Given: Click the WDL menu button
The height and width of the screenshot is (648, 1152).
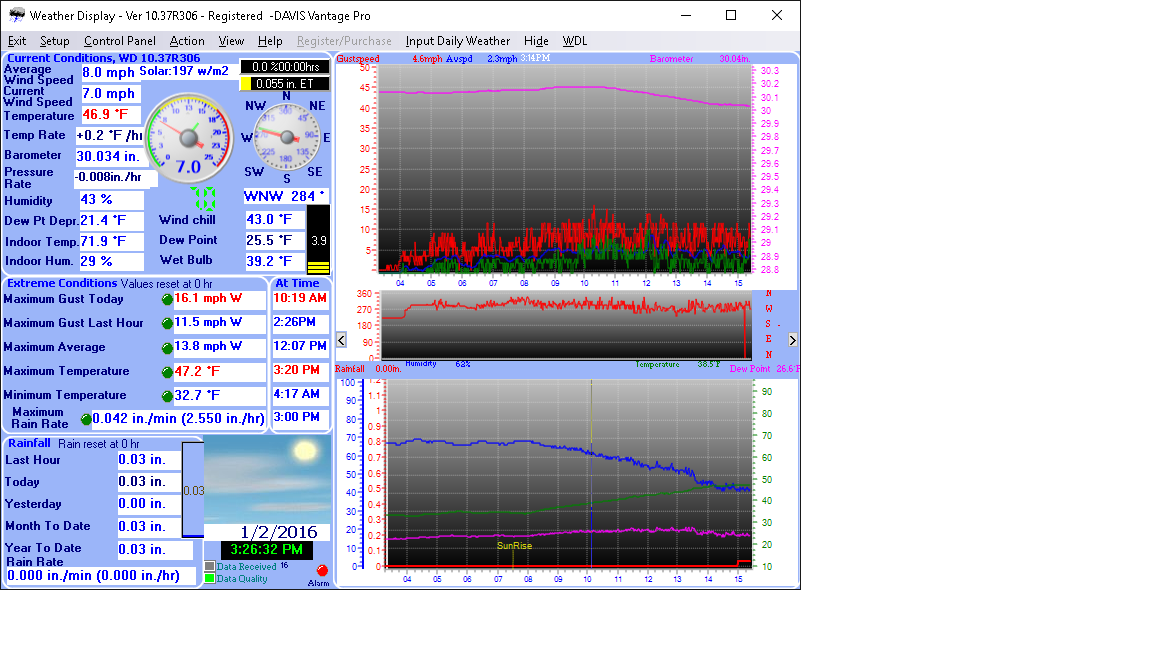Looking at the screenshot, I should pyautogui.click(x=575, y=41).
